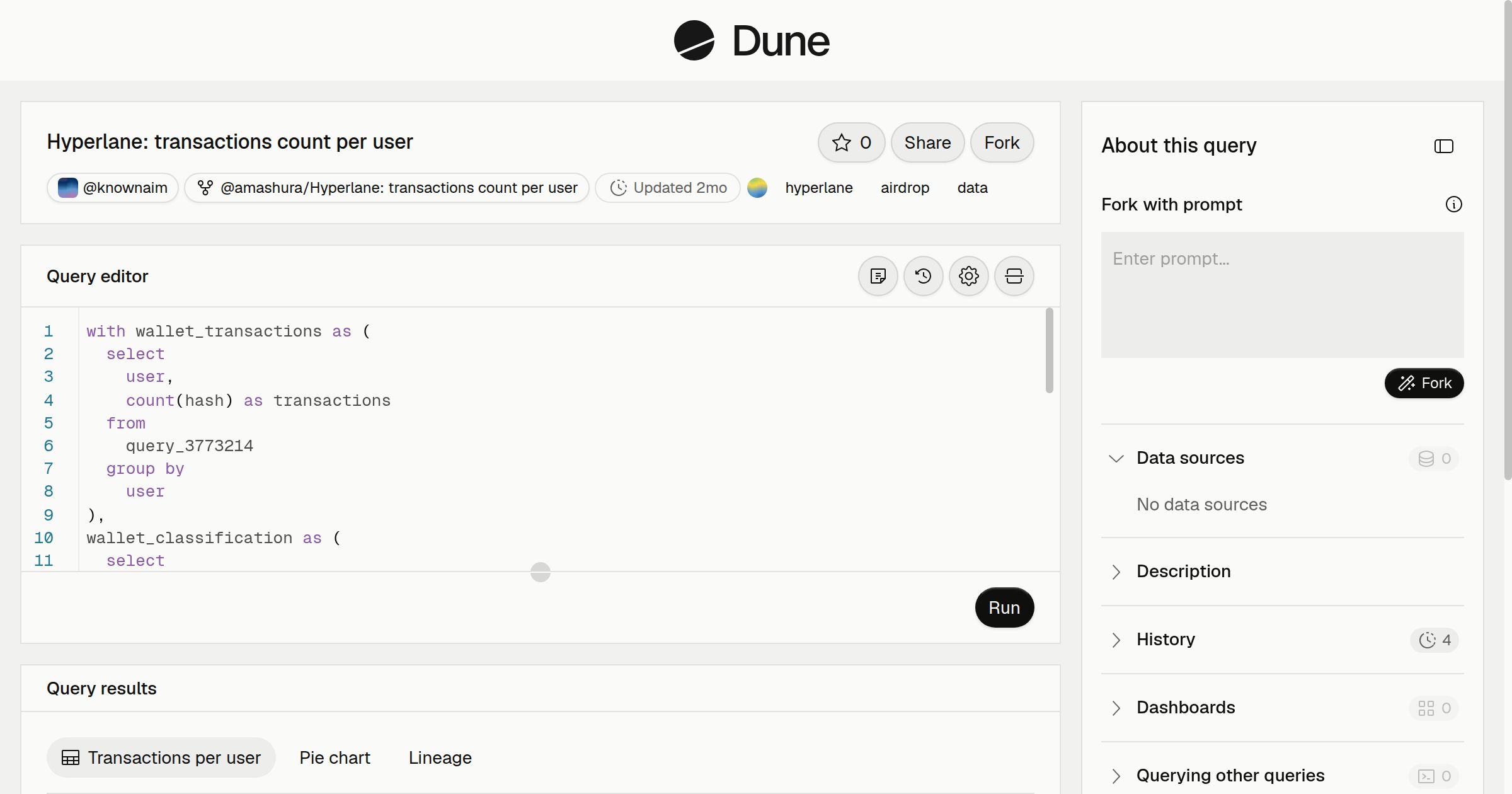Click the page vertical scrollbar
Image resolution: width=1512 pixels, height=794 pixels.
(1508, 239)
